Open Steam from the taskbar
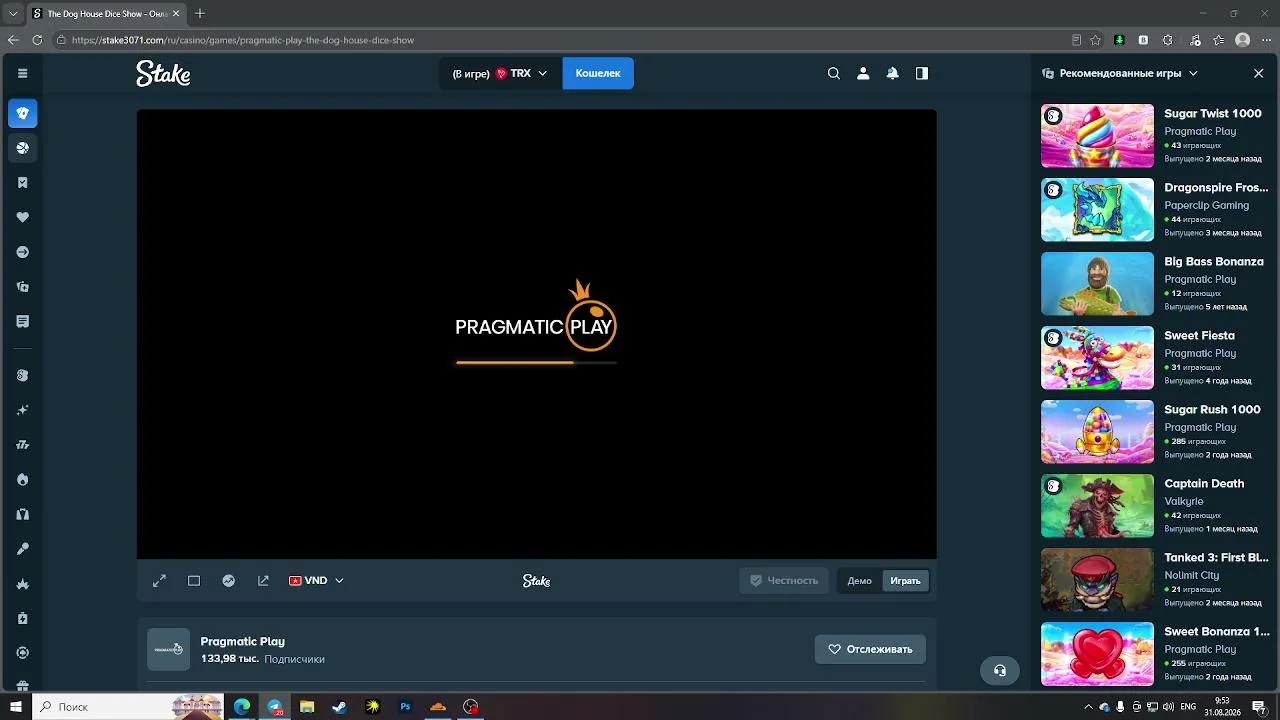Image resolution: width=1280 pixels, height=720 pixels. point(339,707)
